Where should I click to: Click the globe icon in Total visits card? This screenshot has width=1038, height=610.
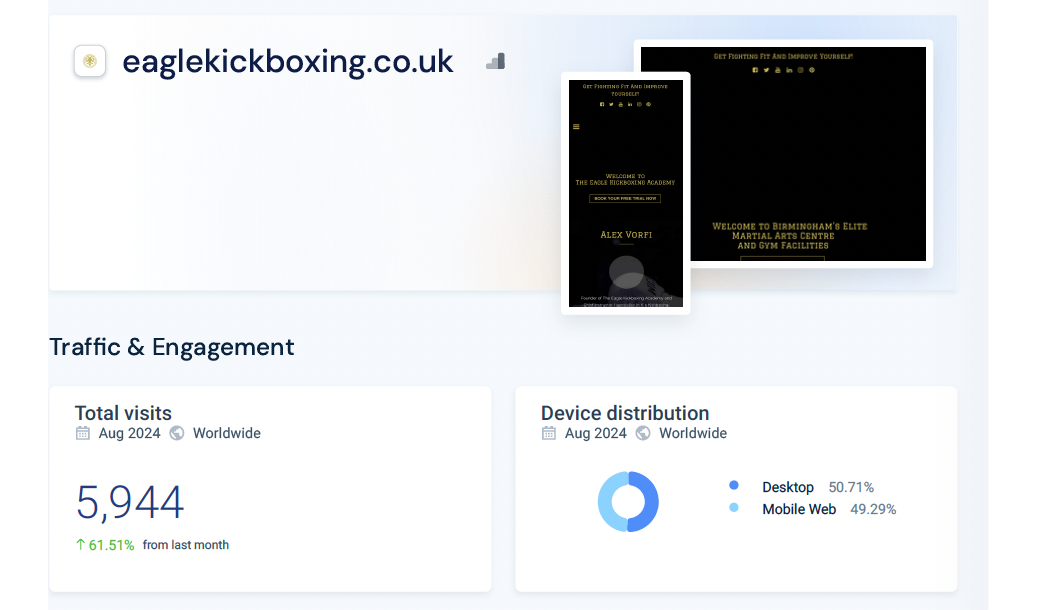pyautogui.click(x=177, y=433)
